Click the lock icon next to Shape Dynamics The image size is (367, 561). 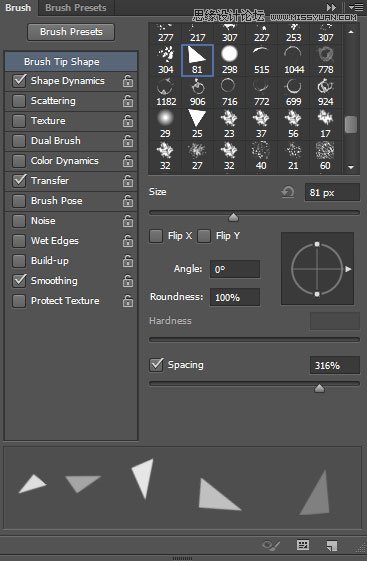128,81
